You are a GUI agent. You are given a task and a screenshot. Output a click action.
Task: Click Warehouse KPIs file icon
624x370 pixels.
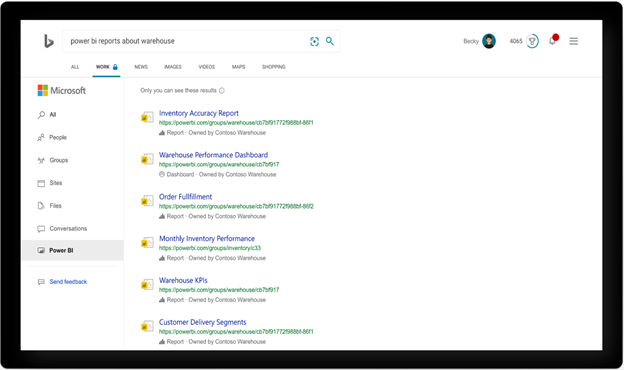[x=147, y=284]
